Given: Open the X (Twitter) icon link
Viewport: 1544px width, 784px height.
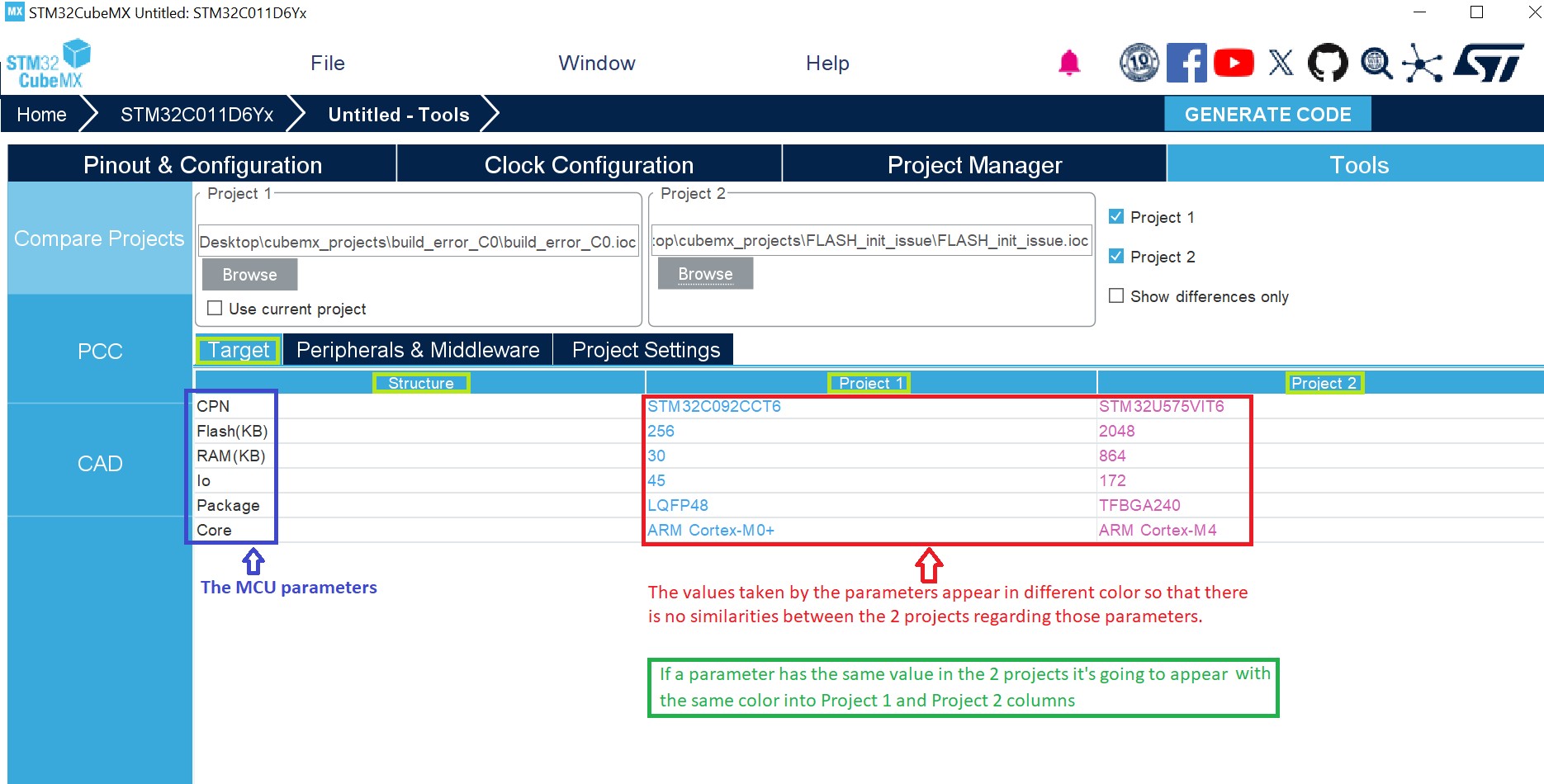Looking at the screenshot, I should click(x=1281, y=63).
